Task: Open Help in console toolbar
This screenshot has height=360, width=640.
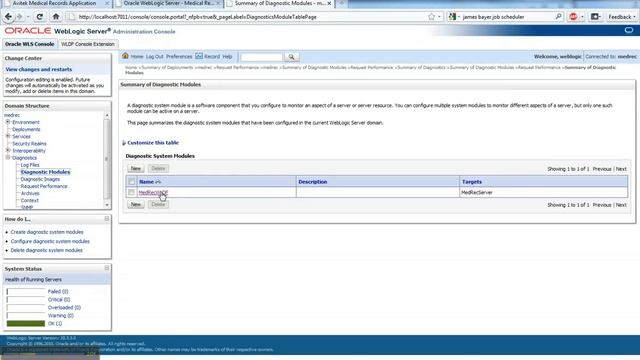Action: [227, 57]
